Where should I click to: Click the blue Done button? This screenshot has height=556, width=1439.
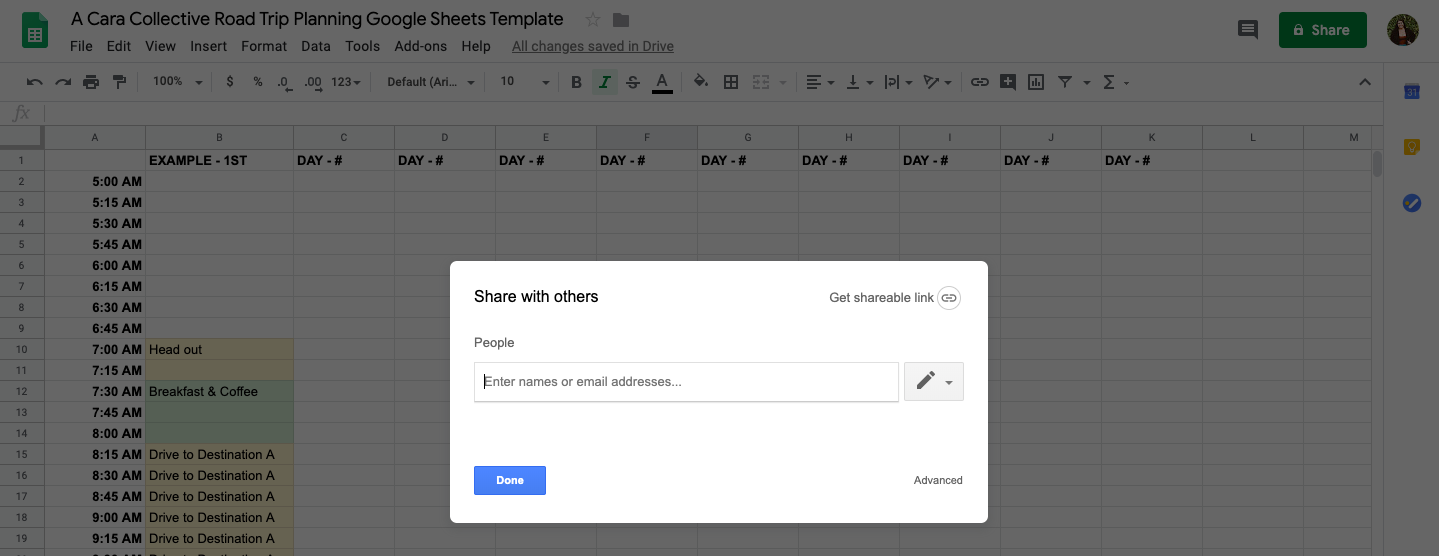pos(510,481)
